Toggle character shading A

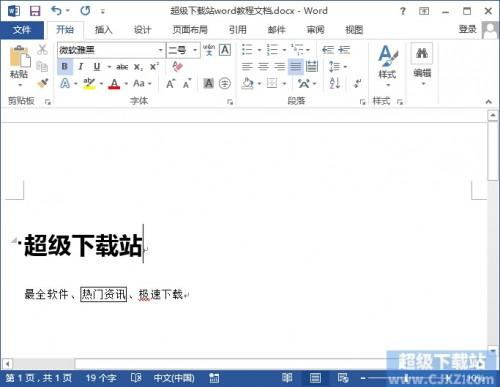(x=209, y=83)
